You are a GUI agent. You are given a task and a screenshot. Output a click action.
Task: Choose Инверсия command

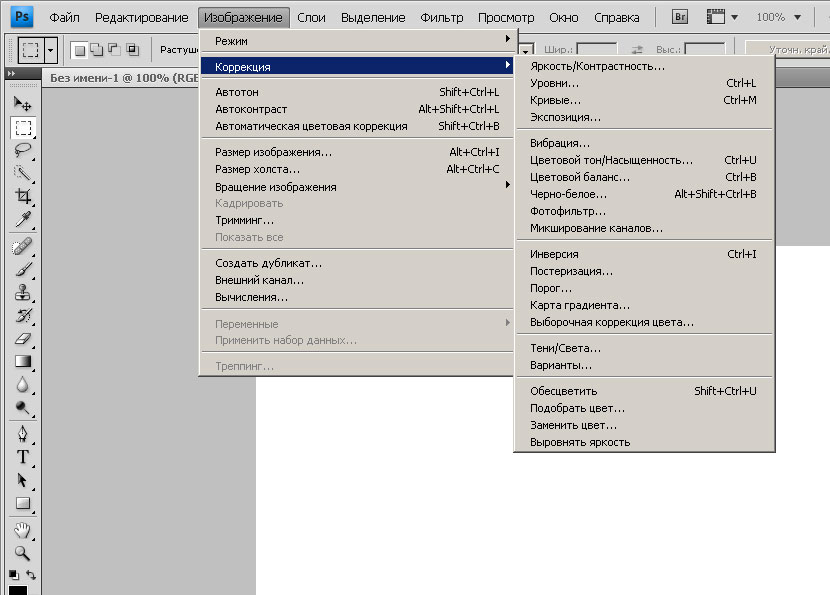pyautogui.click(x=644, y=254)
